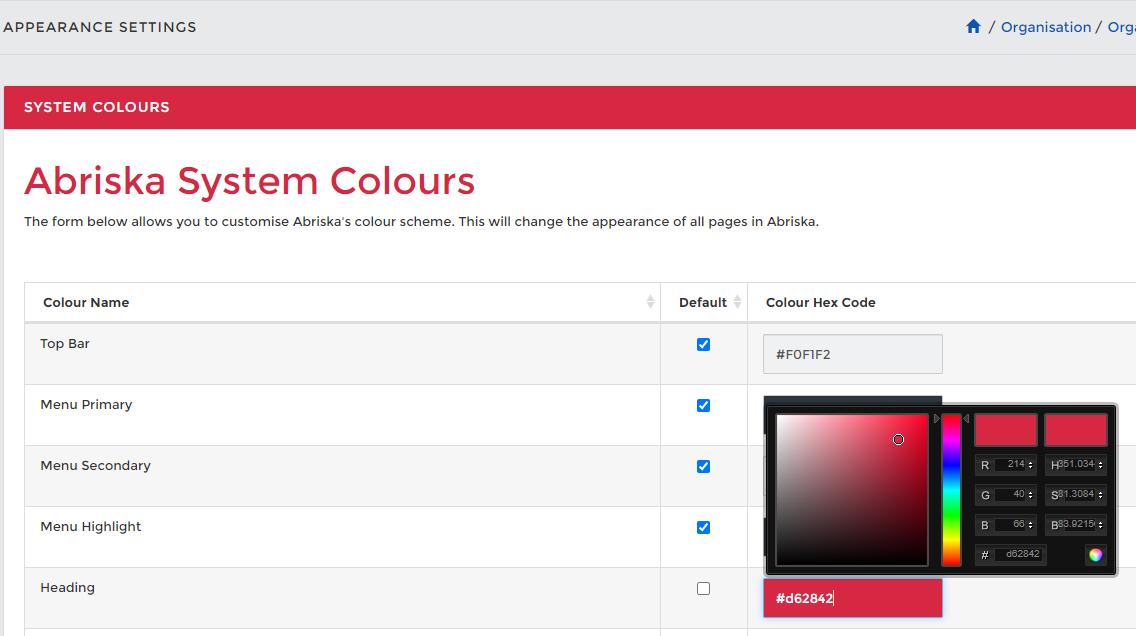
Task: Select the new colour preview swatch
Action: [1006, 430]
